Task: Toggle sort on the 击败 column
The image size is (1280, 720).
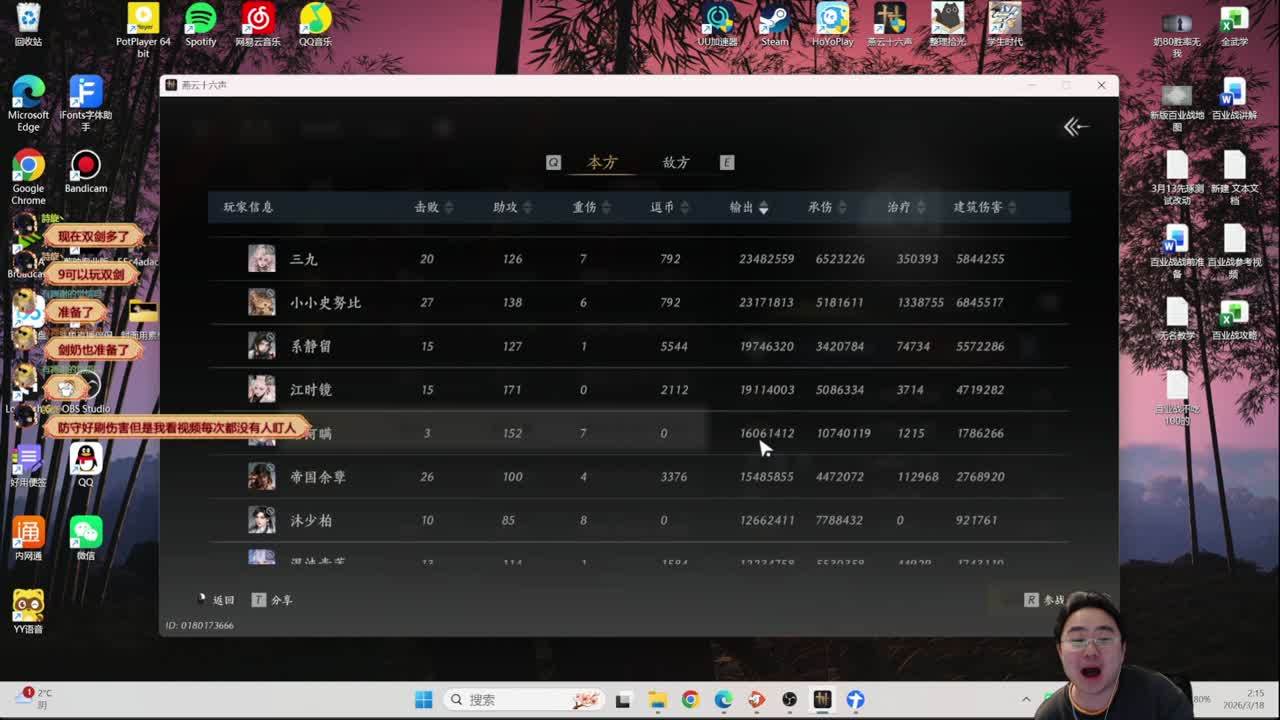Action: [x=448, y=207]
